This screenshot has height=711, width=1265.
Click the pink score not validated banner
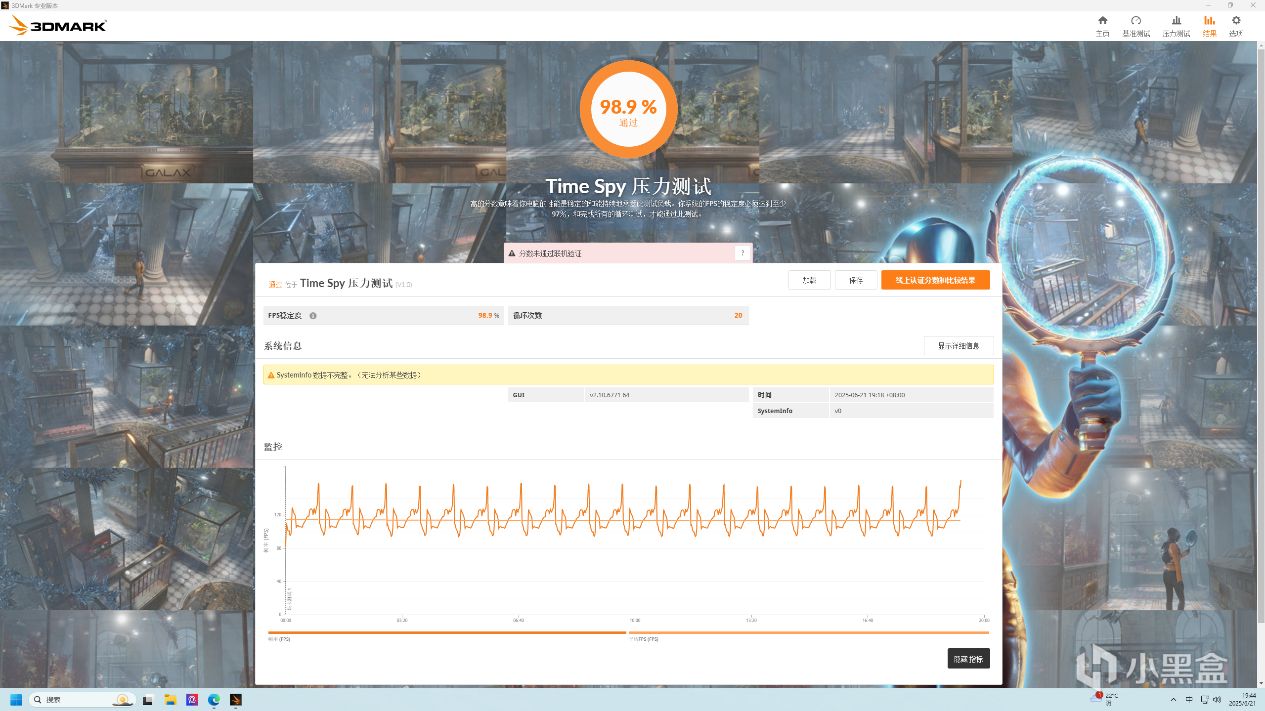point(628,254)
